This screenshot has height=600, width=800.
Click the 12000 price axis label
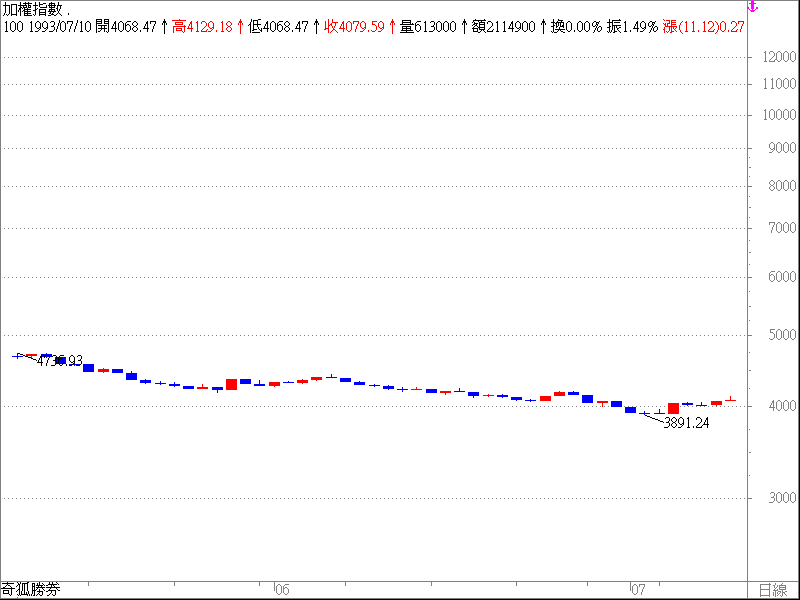click(x=779, y=58)
